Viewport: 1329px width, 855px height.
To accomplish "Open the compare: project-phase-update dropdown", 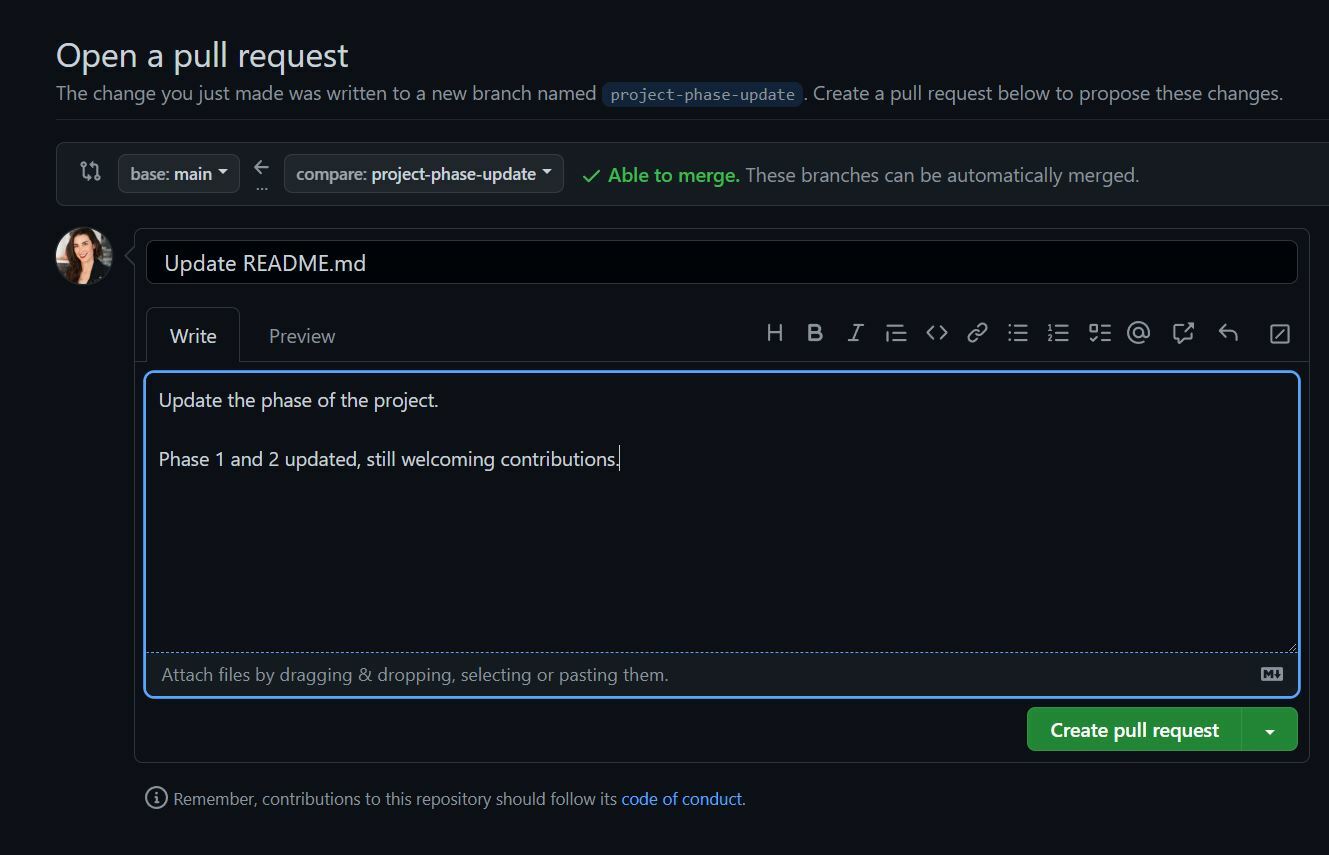I will [424, 174].
